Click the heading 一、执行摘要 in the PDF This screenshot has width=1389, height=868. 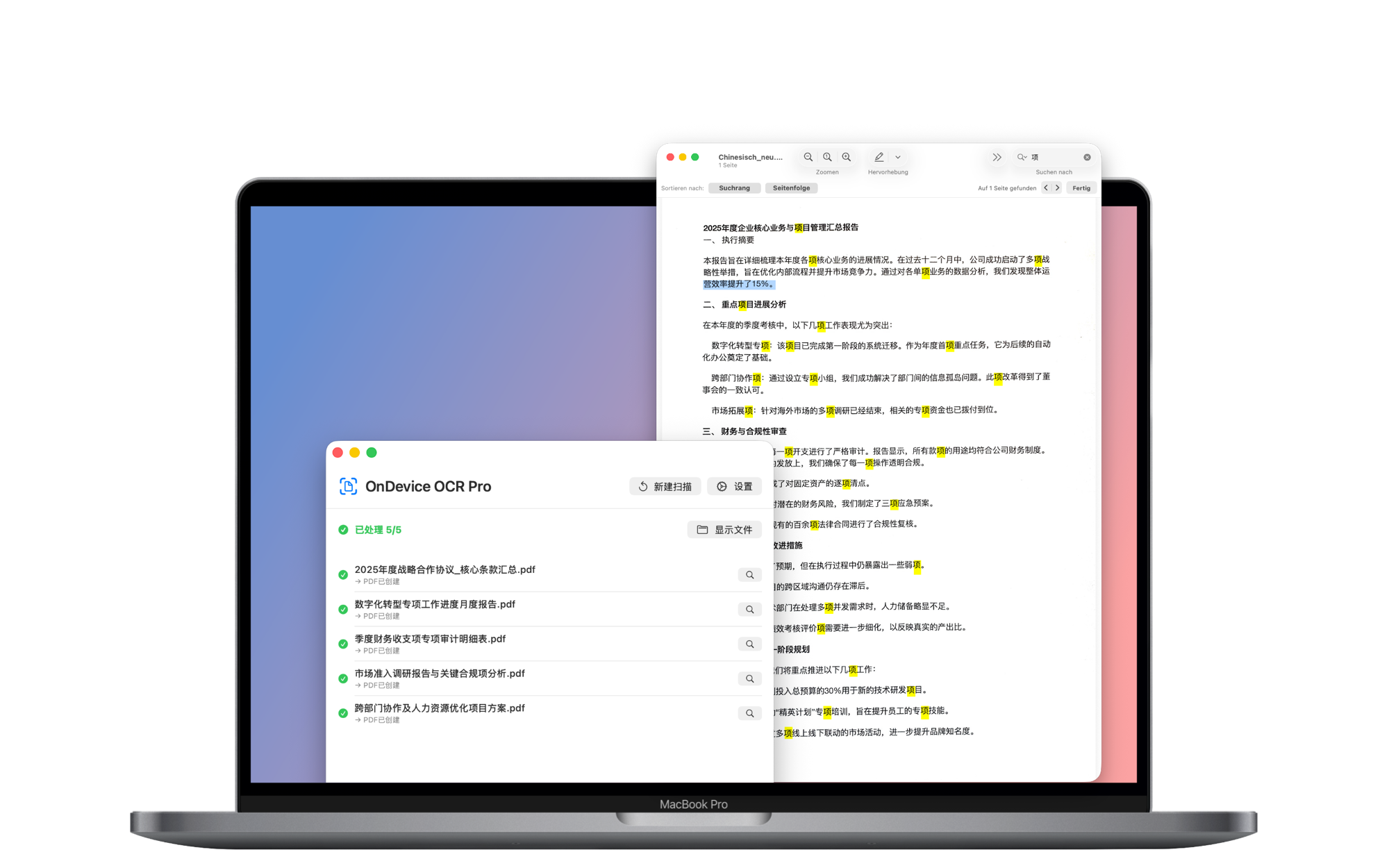coord(729,240)
